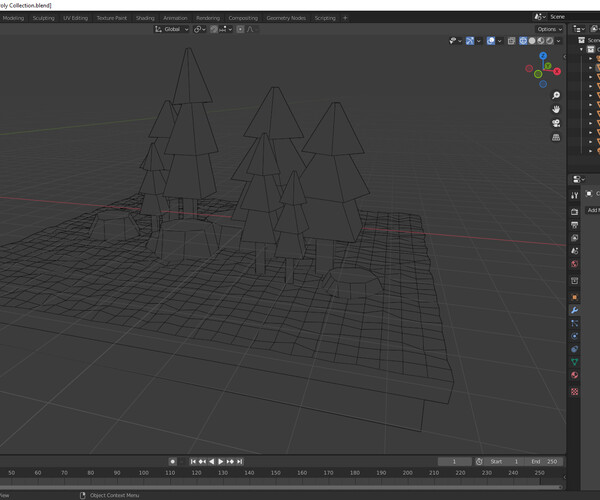Image resolution: width=600 pixels, height=500 pixels.
Task: Click the End frame field showing 250
Action: click(546, 461)
